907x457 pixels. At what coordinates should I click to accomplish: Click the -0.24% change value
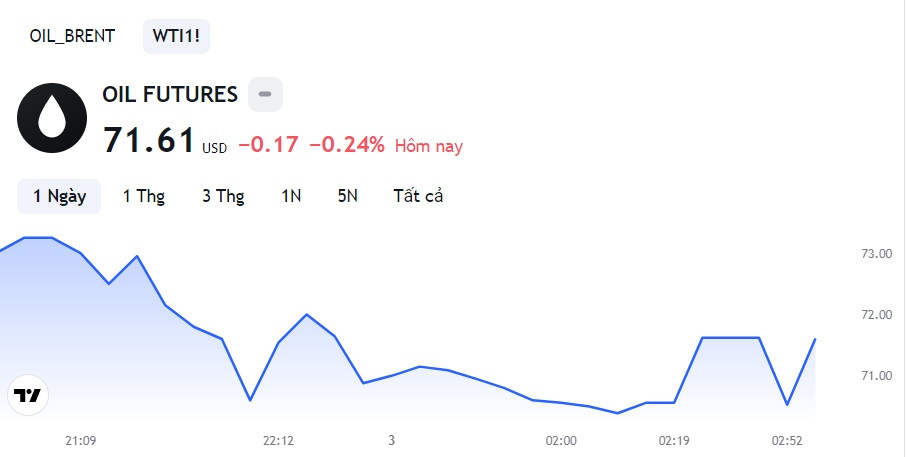[347, 145]
